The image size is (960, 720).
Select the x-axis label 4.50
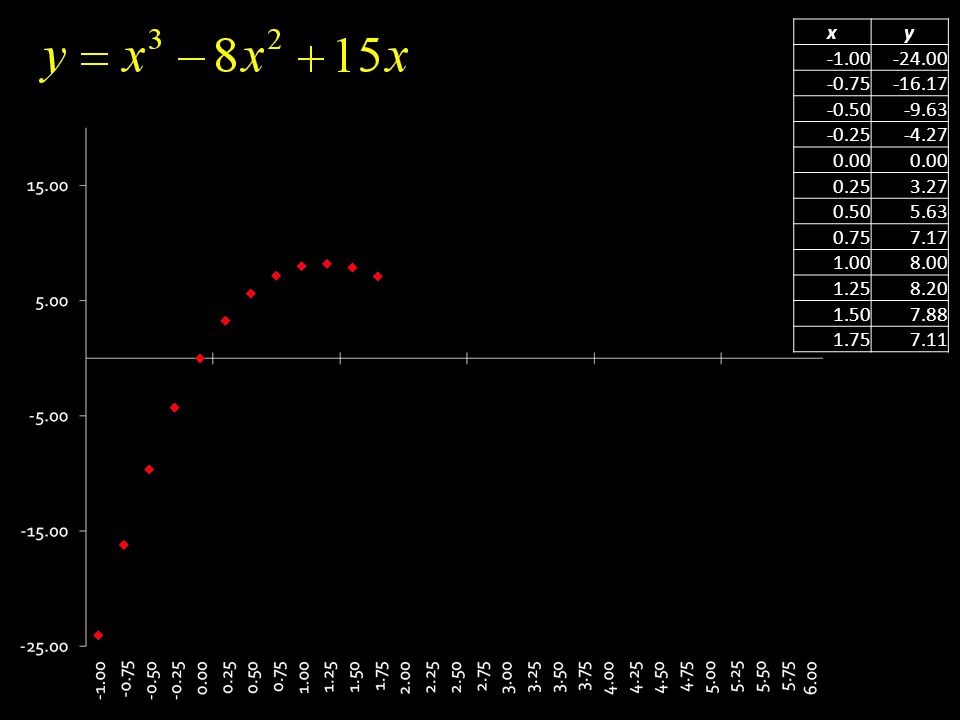pos(659,677)
